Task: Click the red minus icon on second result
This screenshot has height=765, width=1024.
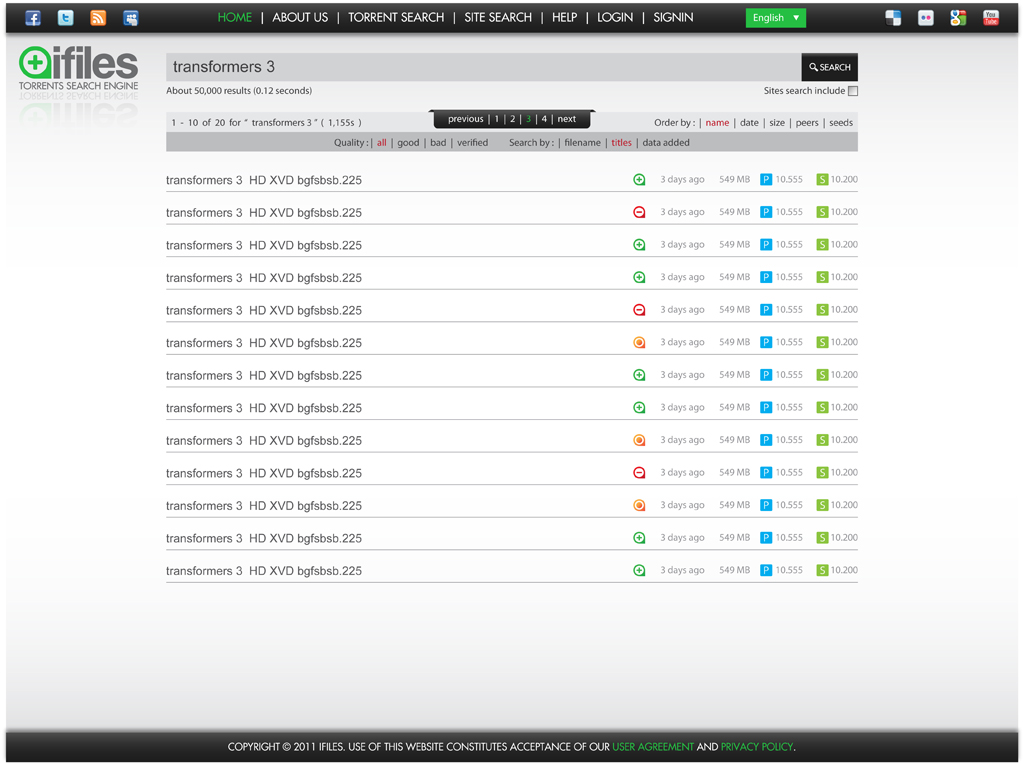Action: click(x=639, y=212)
